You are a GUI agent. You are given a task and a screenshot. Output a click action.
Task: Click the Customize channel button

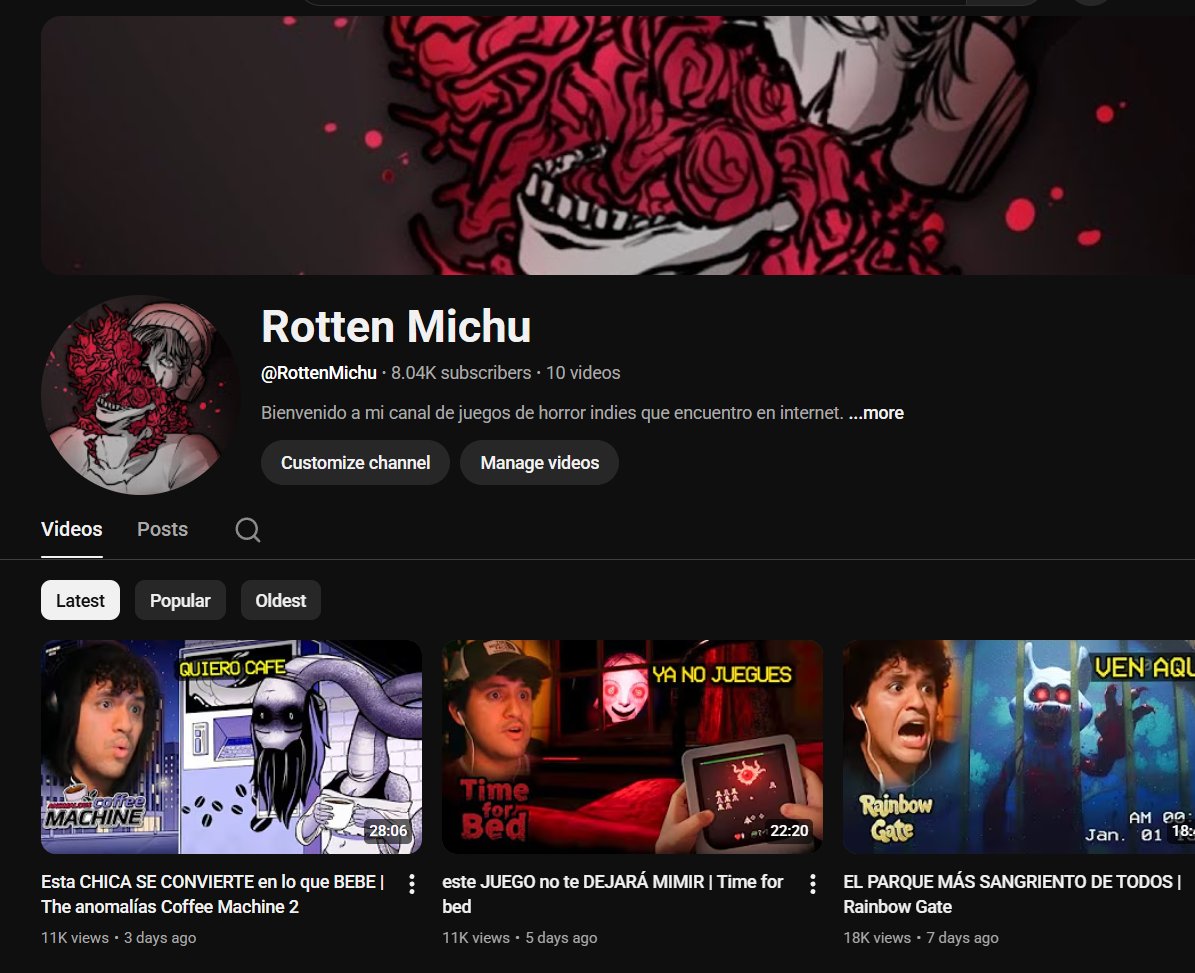(x=355, y=462)
